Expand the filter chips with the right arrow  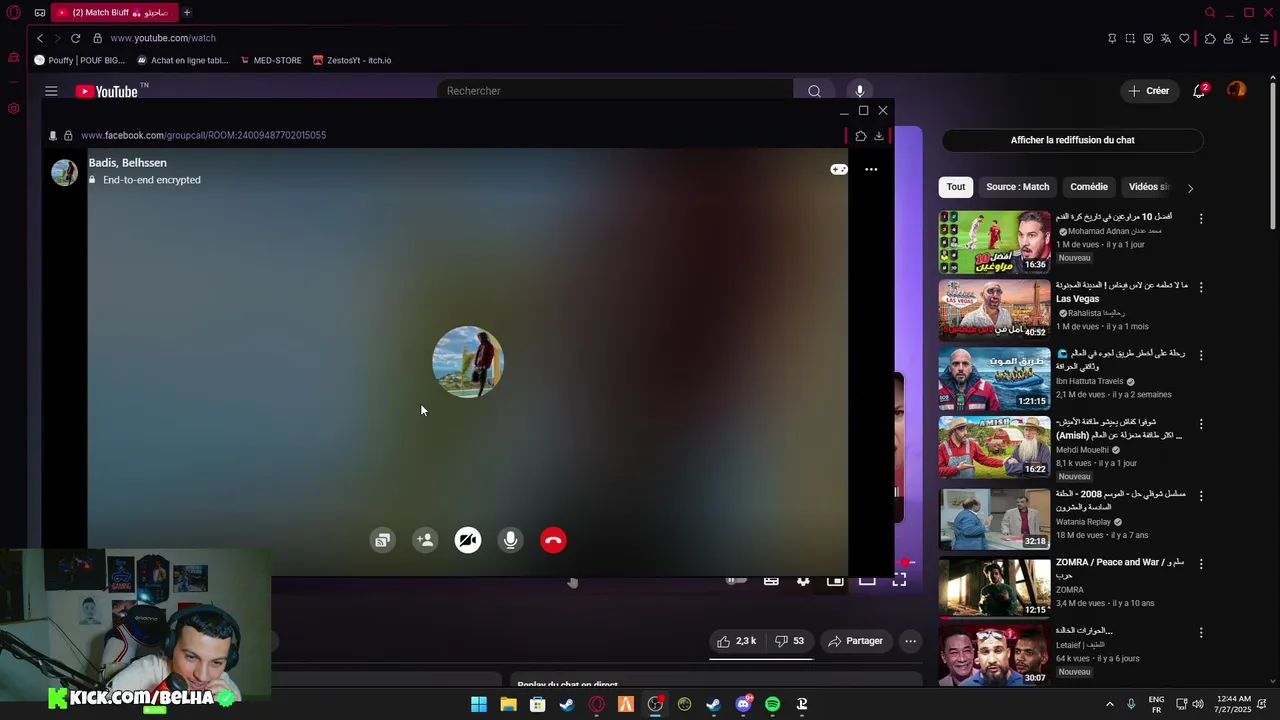[x=1190, y=188]
